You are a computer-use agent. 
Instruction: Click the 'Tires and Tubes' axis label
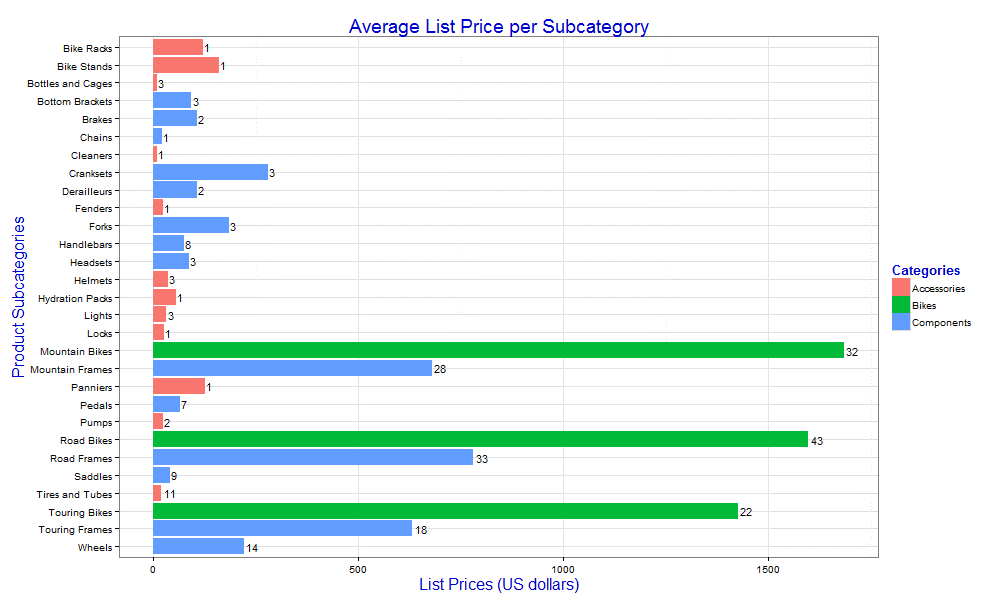click(75, 494)
